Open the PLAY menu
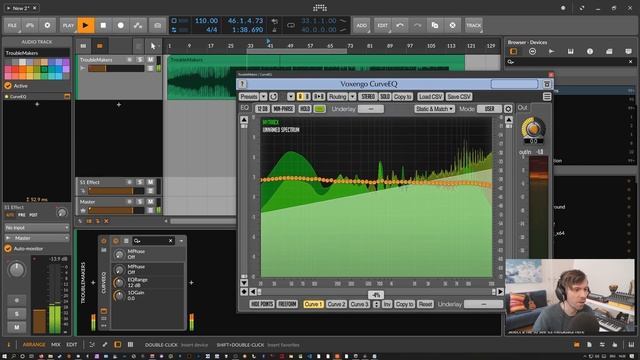The height and width of the screenshot is (360, 640). coord(68,25)
